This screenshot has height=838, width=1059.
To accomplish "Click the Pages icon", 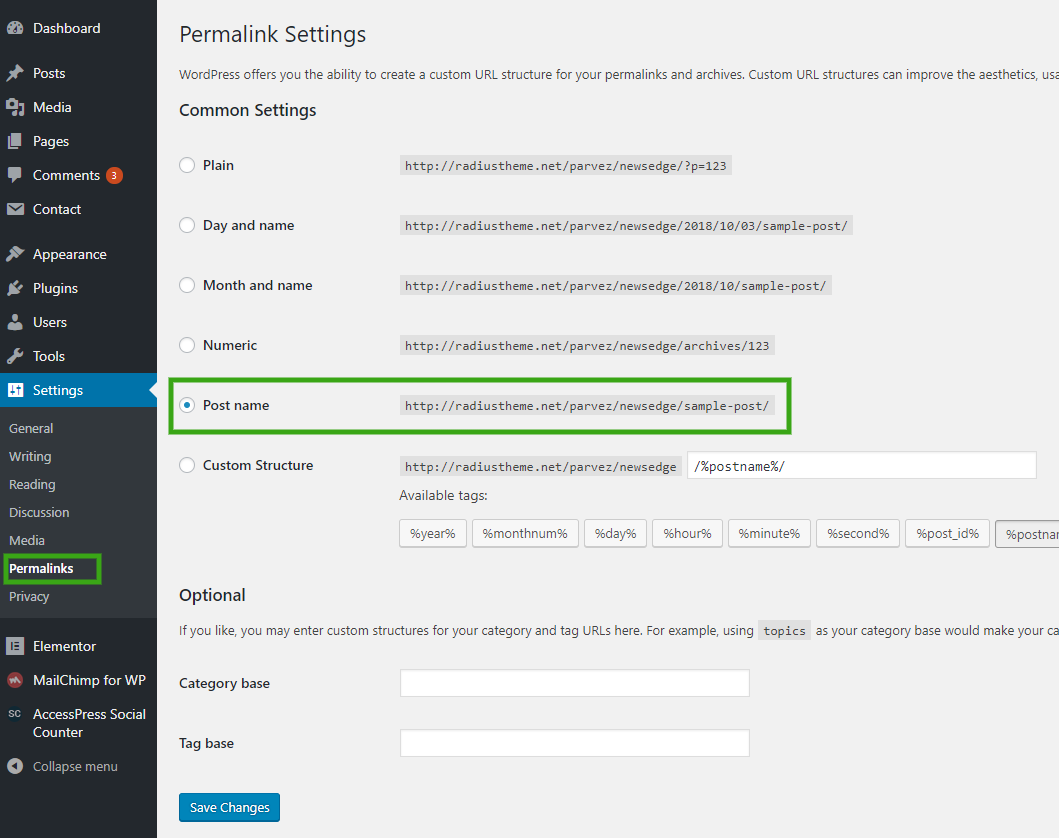I will [x=15, y=141].
